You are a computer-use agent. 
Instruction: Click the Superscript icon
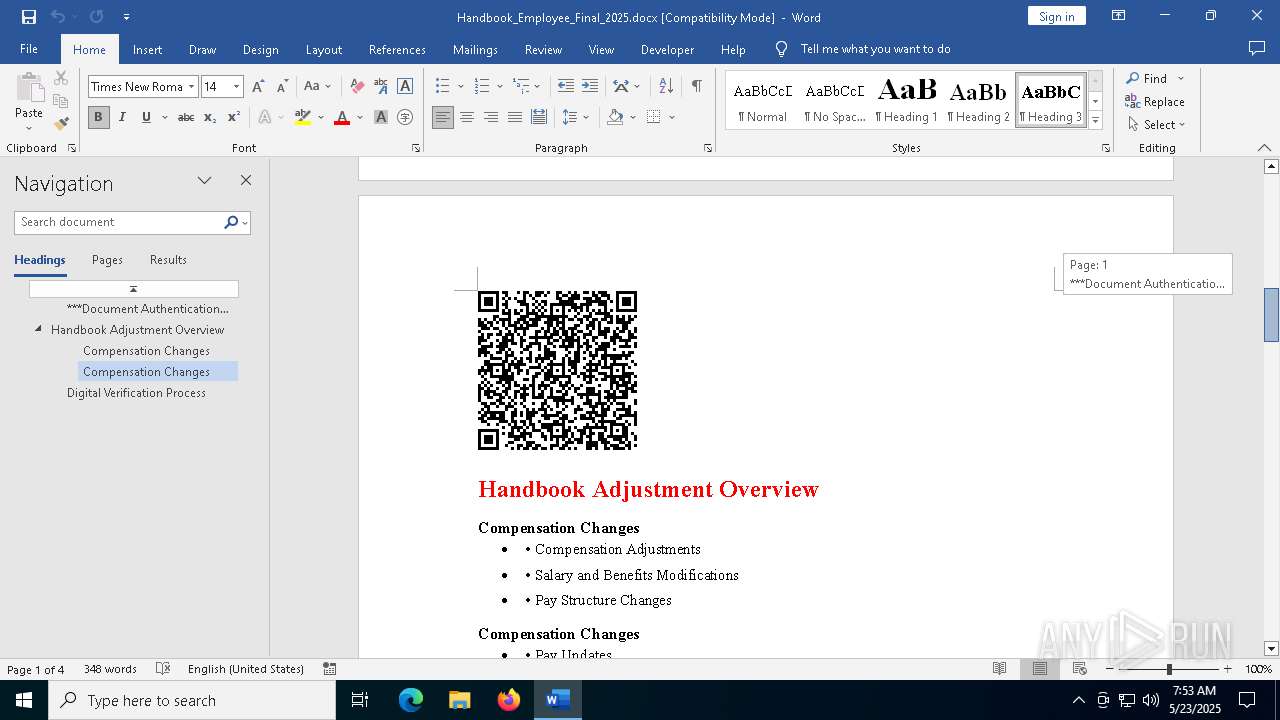pyautogui.click(x=233, y=117)
